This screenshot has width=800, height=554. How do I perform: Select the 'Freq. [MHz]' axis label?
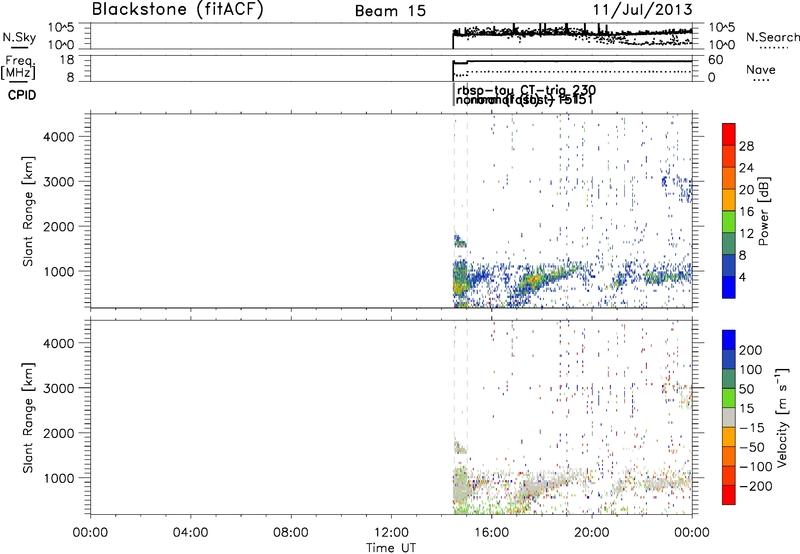[x=19, y=67]
